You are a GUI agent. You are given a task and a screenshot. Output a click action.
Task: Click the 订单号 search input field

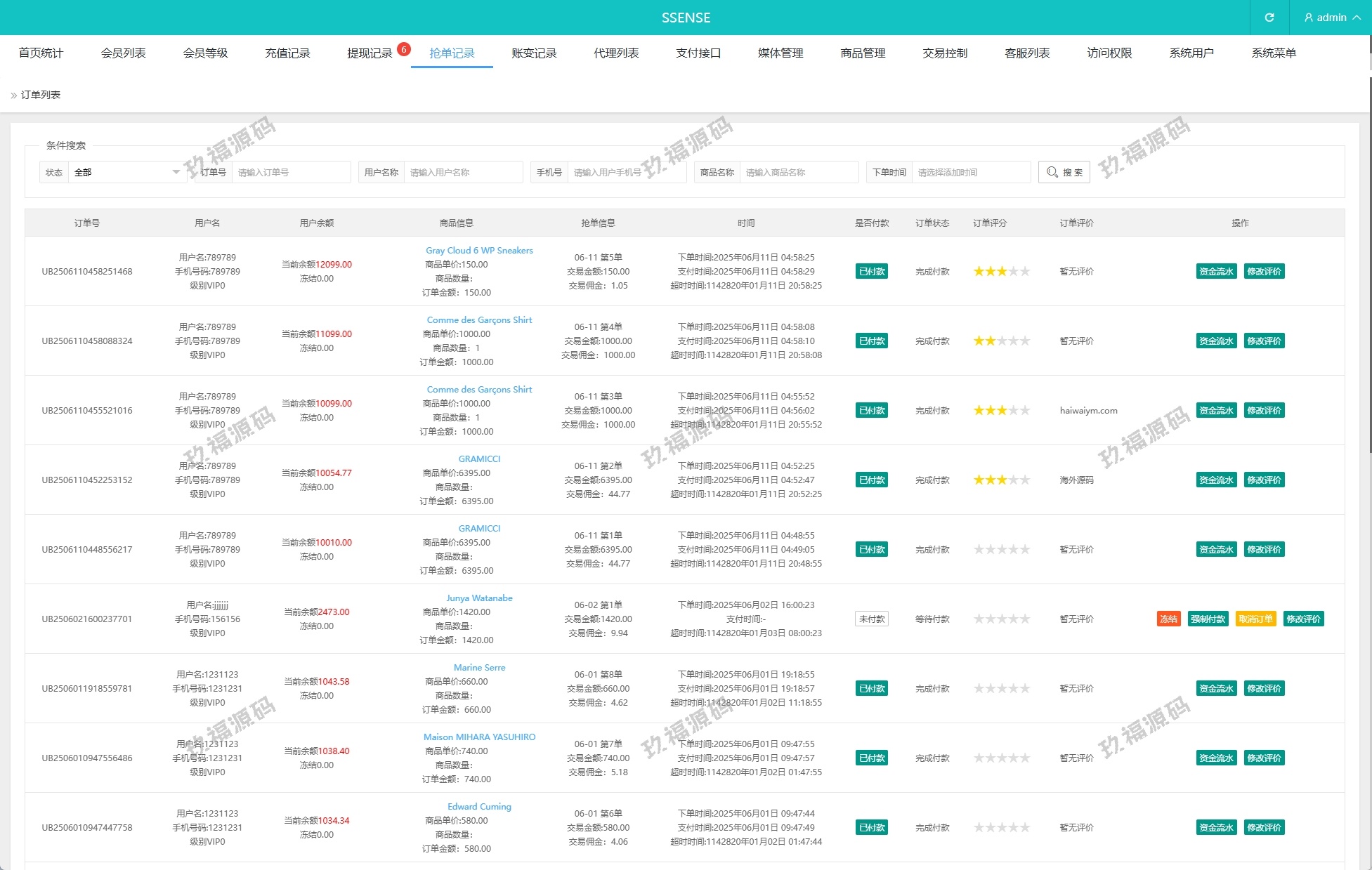[x=290, y=172]
